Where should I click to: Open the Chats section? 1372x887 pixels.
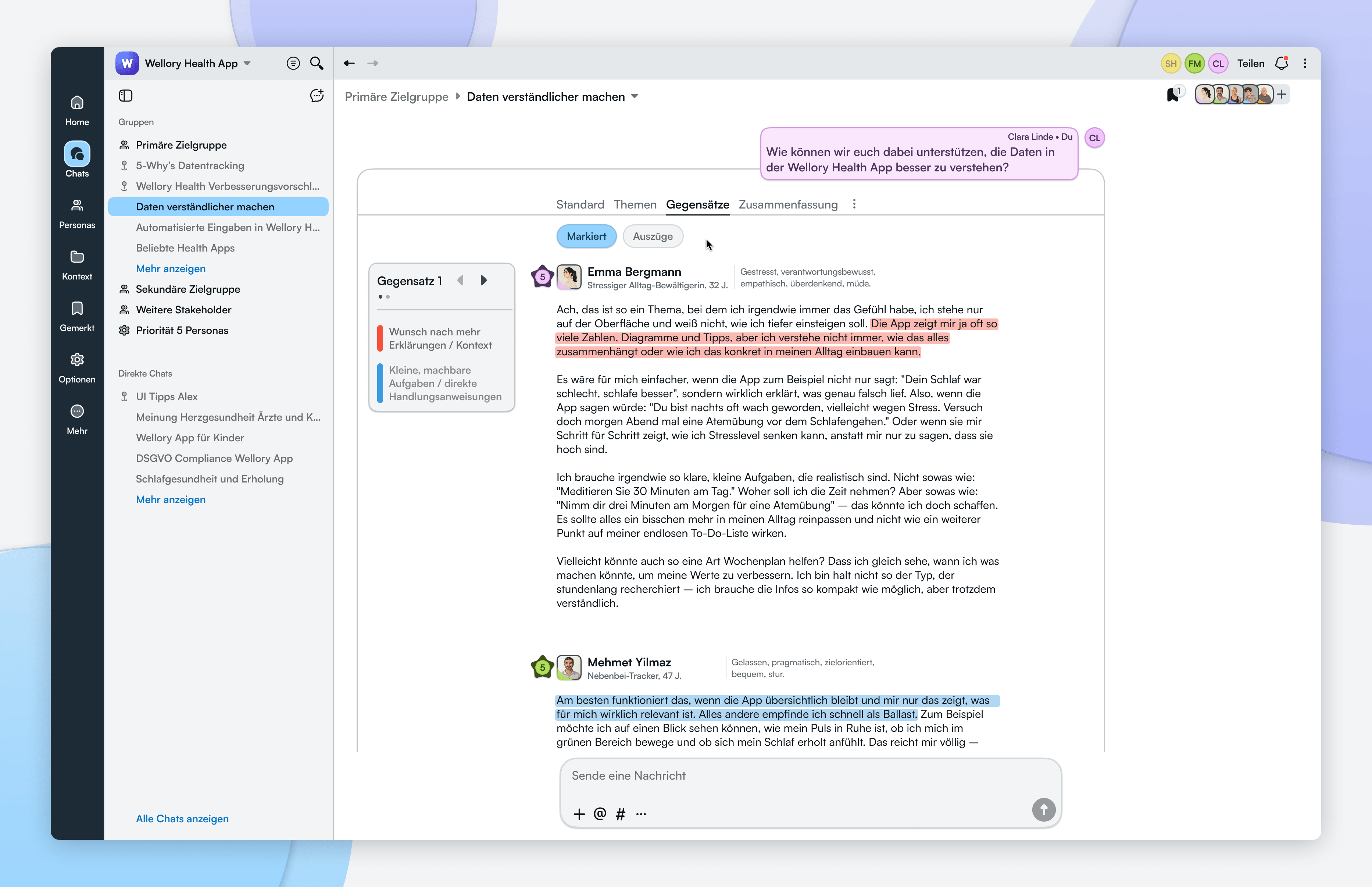[x=76, y=160]
